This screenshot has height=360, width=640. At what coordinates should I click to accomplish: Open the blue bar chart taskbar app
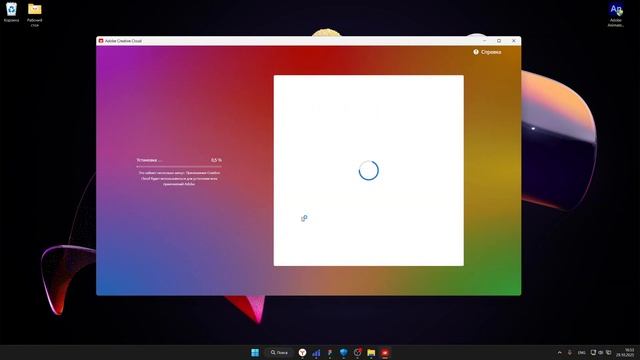(x=316, y=353)
